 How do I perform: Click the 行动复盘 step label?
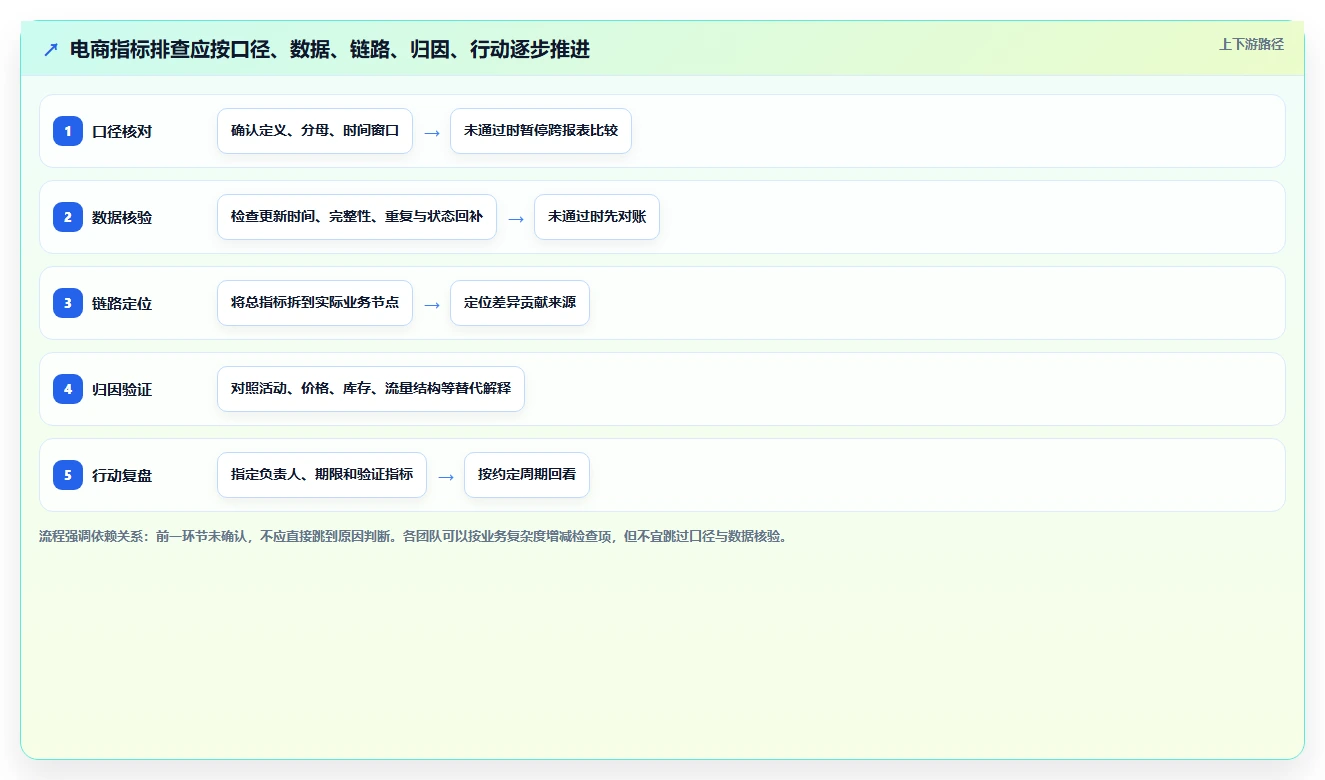coord(122,475)
